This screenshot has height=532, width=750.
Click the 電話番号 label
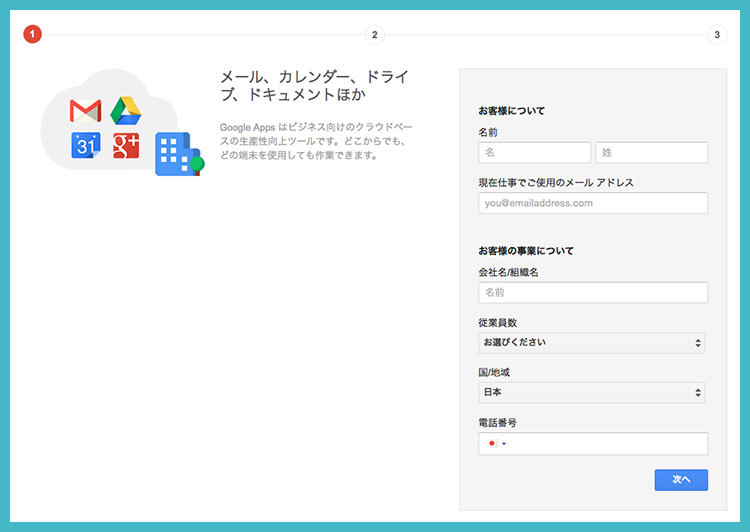(x=497, y=422)
